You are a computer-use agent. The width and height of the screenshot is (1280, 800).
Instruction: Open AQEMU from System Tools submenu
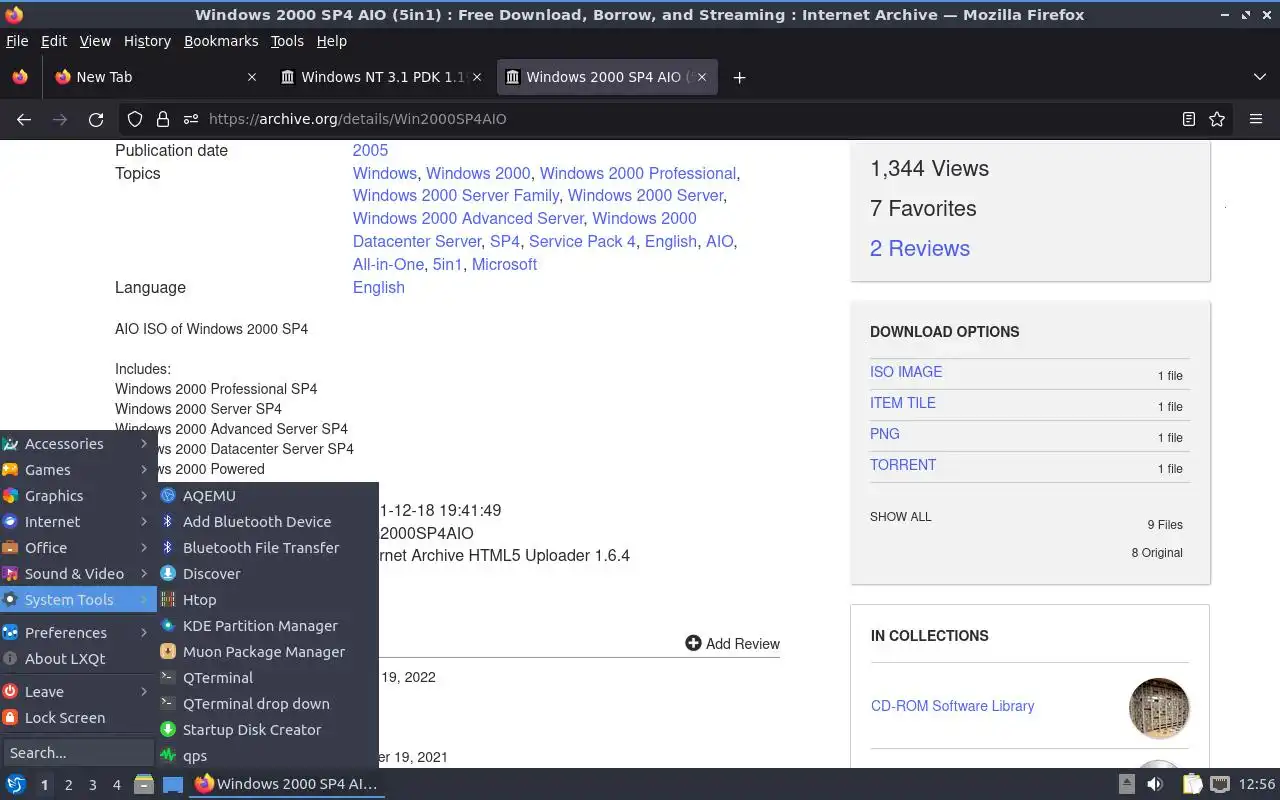[x=266, y=495]
